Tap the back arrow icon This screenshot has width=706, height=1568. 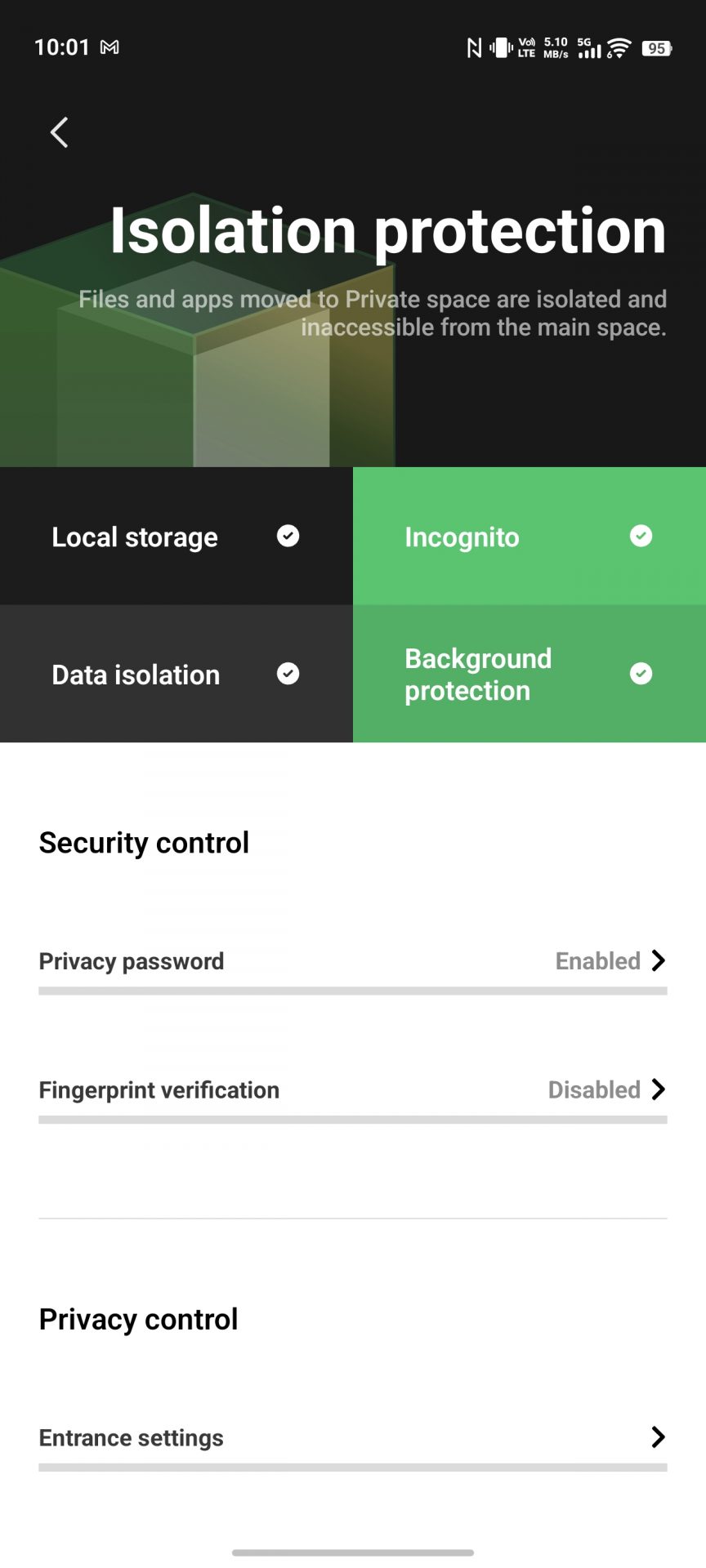tap(59, 131)
